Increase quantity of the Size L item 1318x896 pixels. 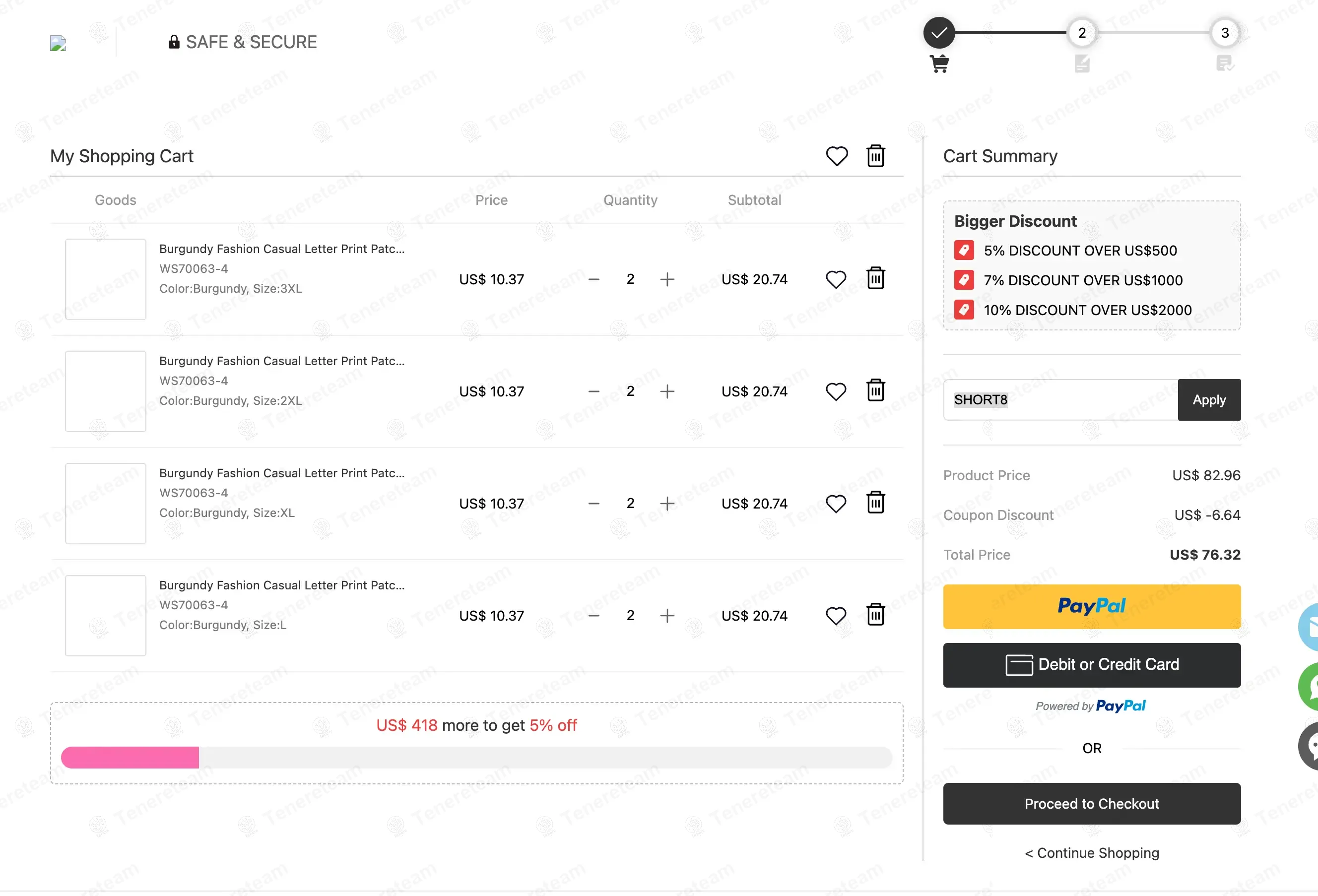(x=667, y=615)
